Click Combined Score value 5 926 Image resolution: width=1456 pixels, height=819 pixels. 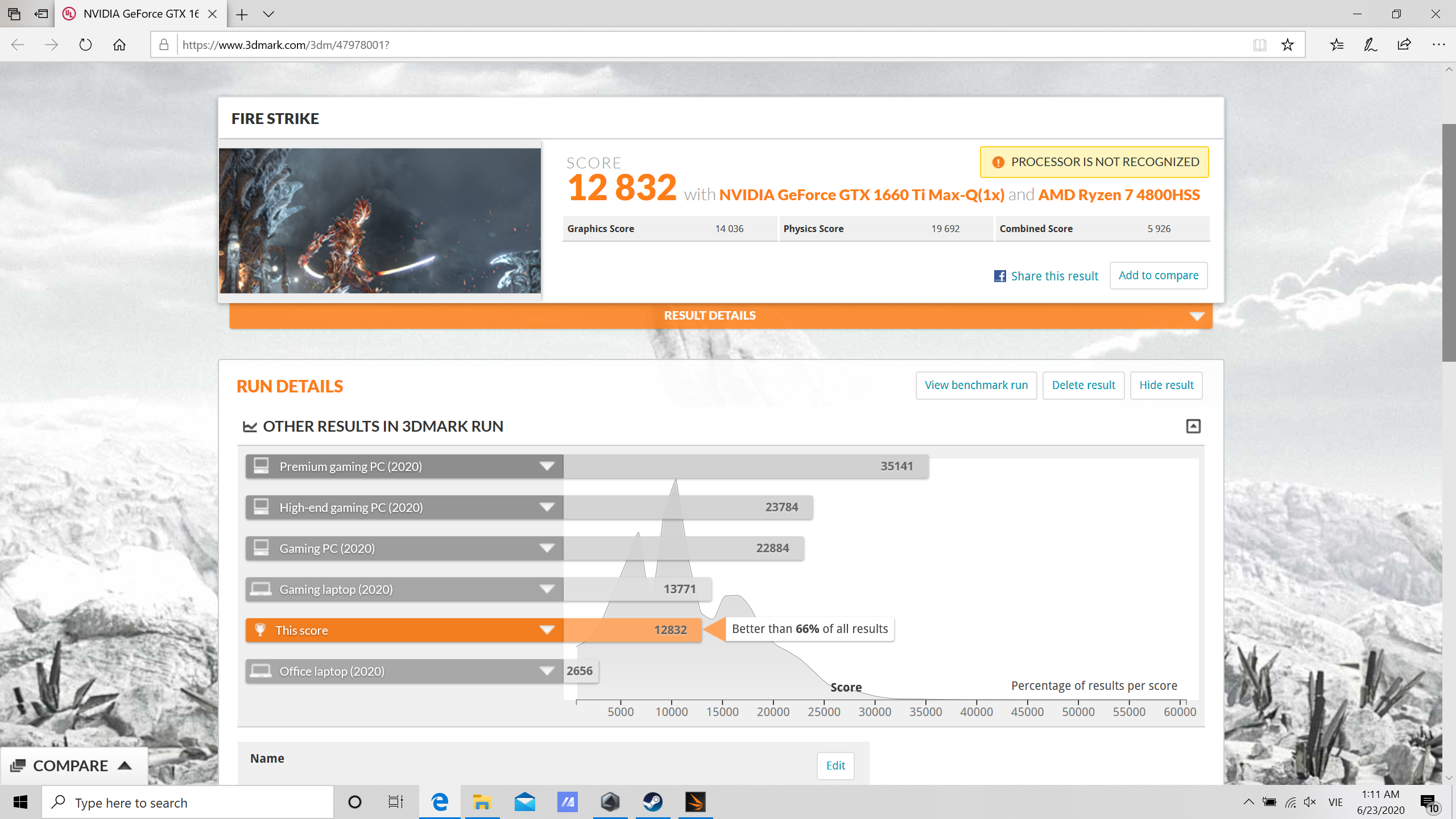coord(1159,229)
